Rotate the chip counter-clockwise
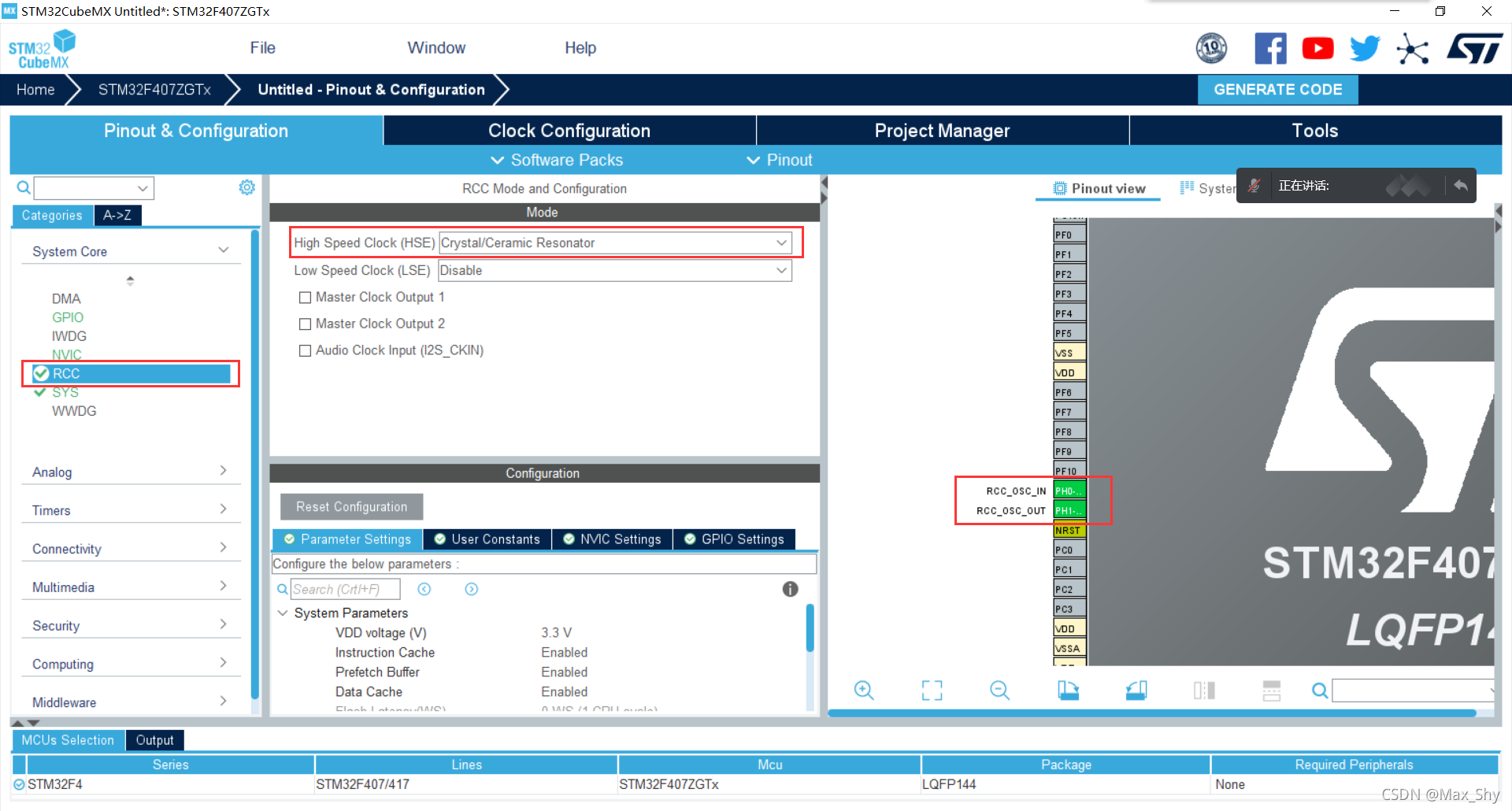Screen dimensions: 1512x811 [1136, 691]
